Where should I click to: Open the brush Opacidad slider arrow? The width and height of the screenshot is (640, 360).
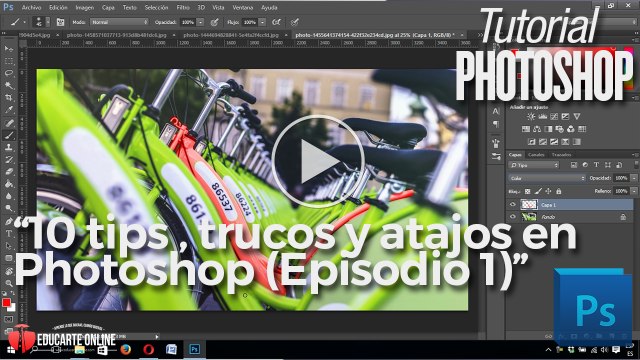[200, 22]
